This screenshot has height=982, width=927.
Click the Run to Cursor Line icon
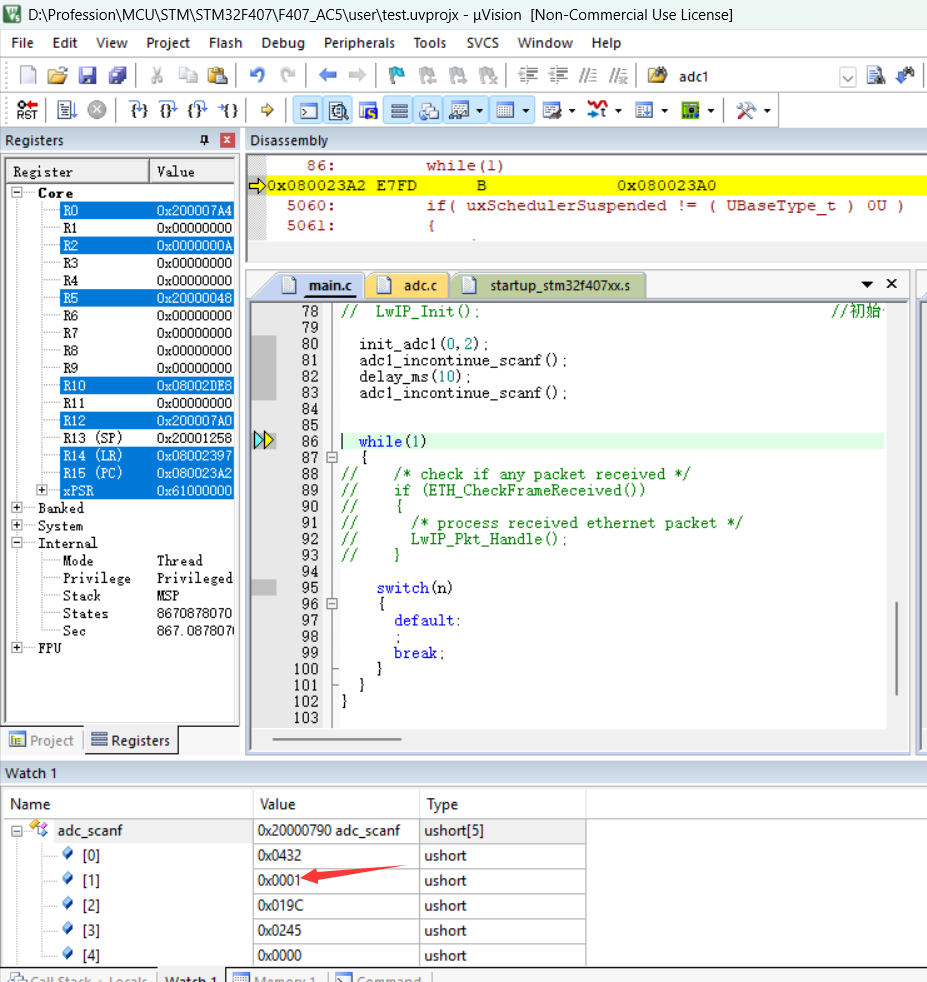click(227, 110)
